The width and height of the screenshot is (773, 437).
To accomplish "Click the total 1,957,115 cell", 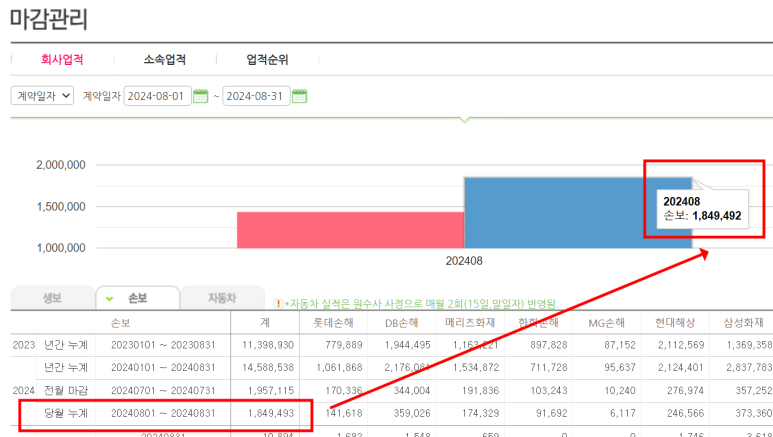I will tap(271, 390).
